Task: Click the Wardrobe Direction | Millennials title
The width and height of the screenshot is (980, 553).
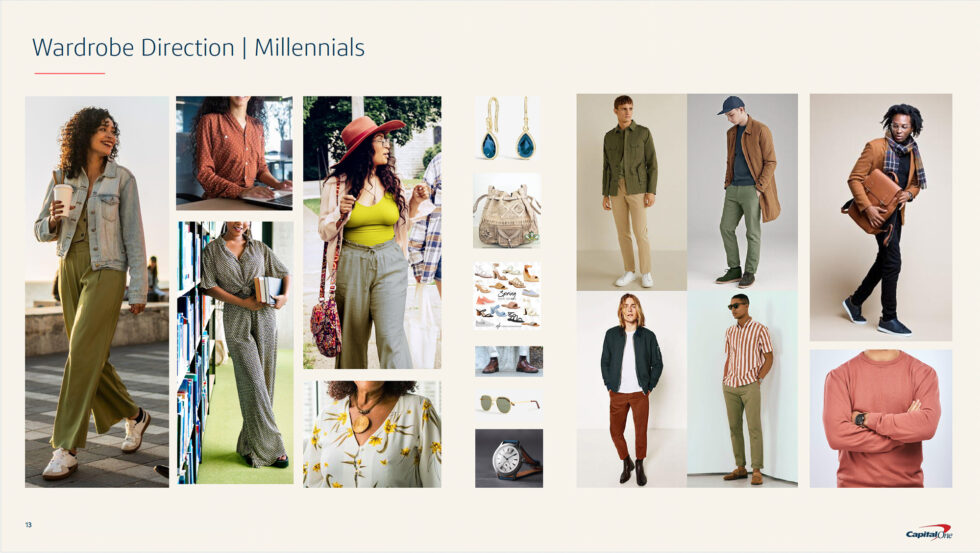Action: (x=198, y=47)
